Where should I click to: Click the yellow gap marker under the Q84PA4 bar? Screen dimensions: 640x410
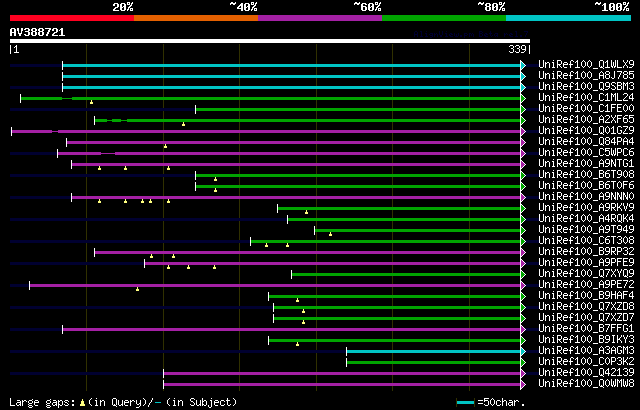(x=165, y=146)
